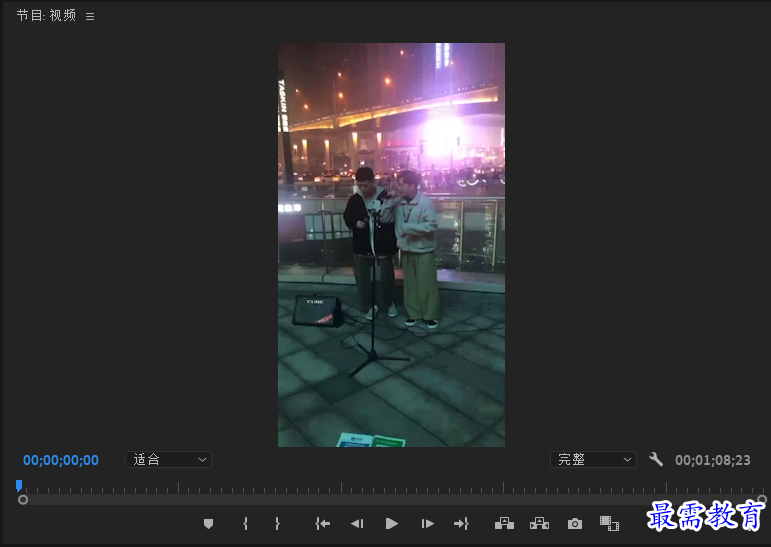Screen dimensions: 771x547
Task: Click the zoom scroll bar track
Action: (392, 500)
